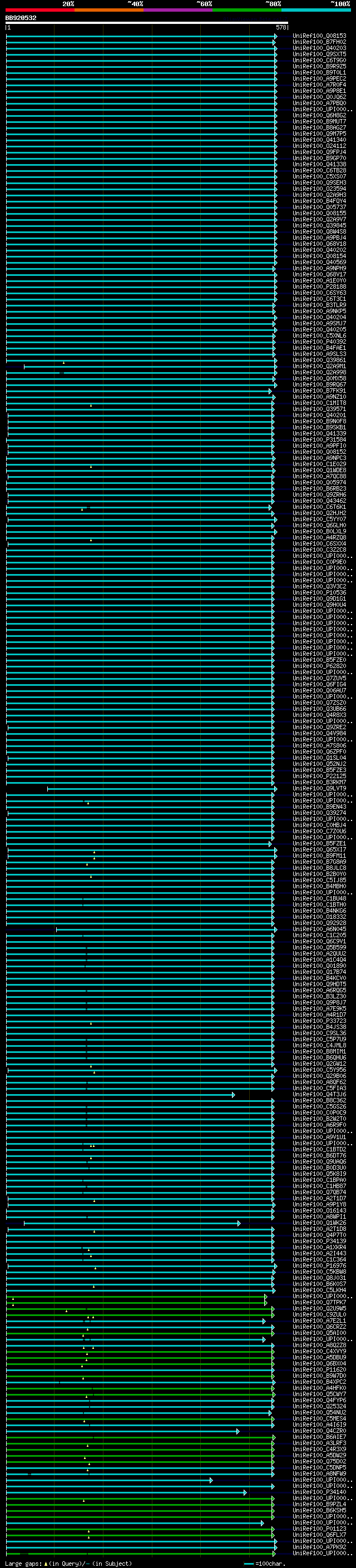This screenshot has height=1568, width=356.
Task: Click the green ~80% identity color bar
Action: (x=247, y=10)
